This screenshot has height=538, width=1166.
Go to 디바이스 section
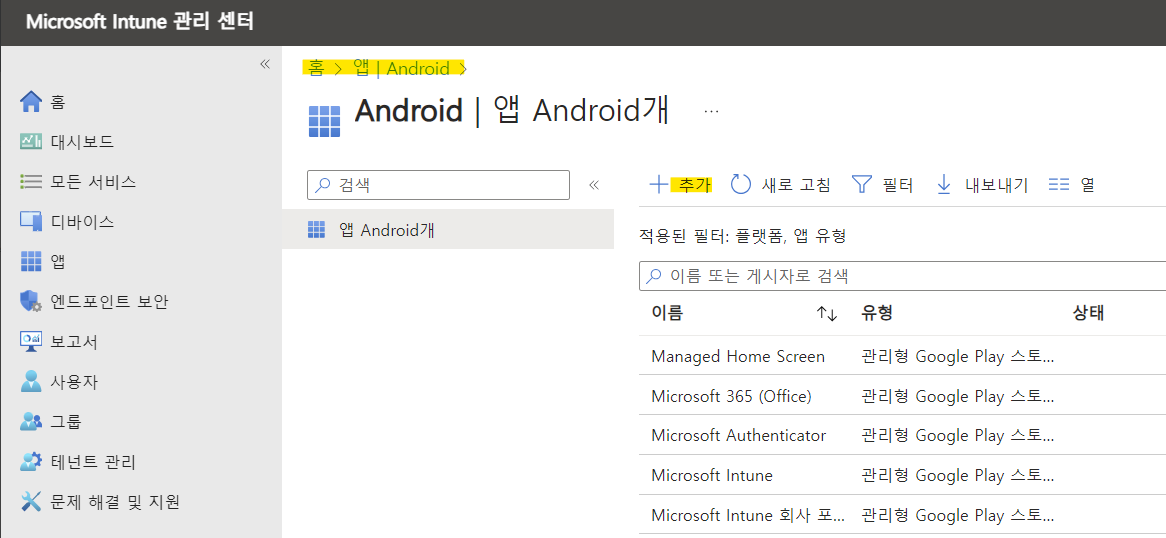tap(67, 222)
